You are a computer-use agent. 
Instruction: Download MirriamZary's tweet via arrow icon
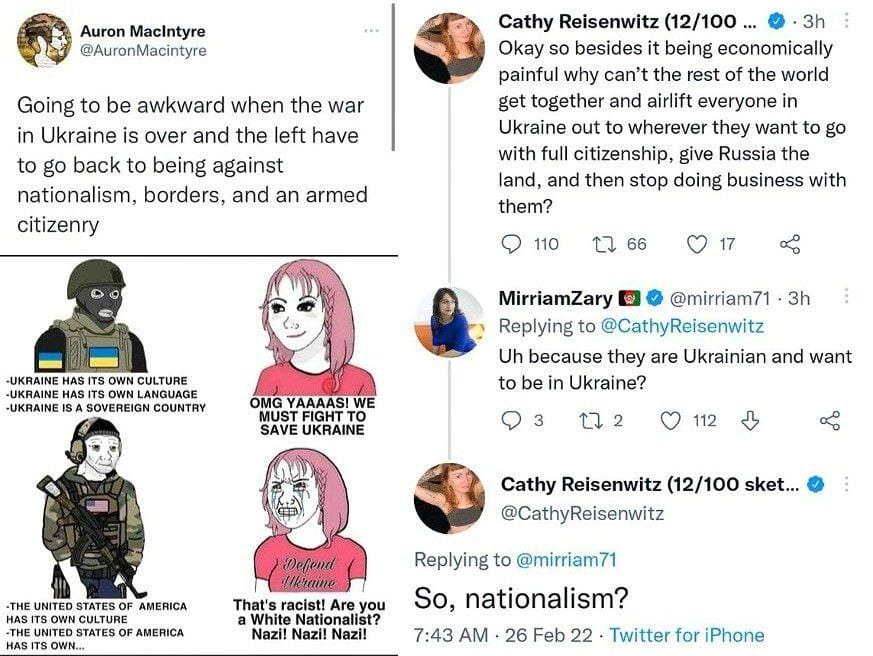point(750,421)
